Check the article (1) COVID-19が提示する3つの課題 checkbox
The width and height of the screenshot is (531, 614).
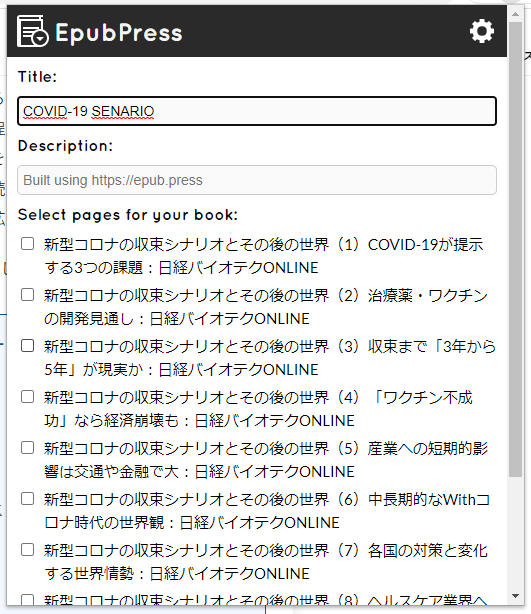[x=27, y=244]
